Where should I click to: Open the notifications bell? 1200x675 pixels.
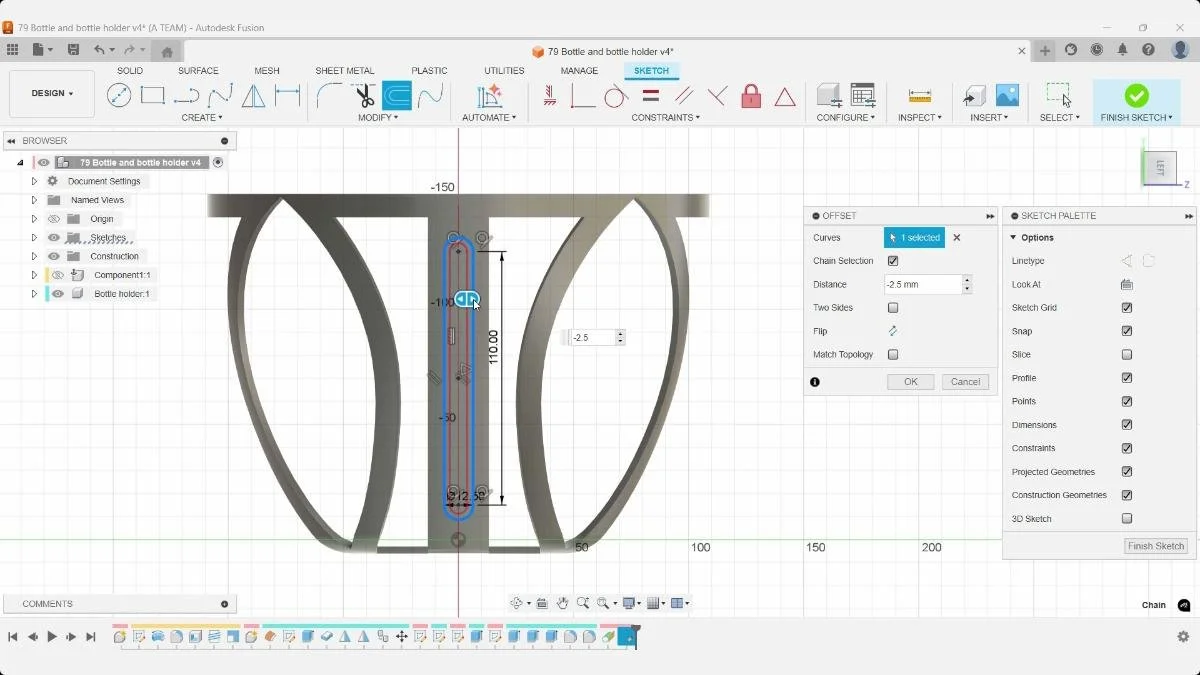pyautogui.click(x=1123, y=50)
